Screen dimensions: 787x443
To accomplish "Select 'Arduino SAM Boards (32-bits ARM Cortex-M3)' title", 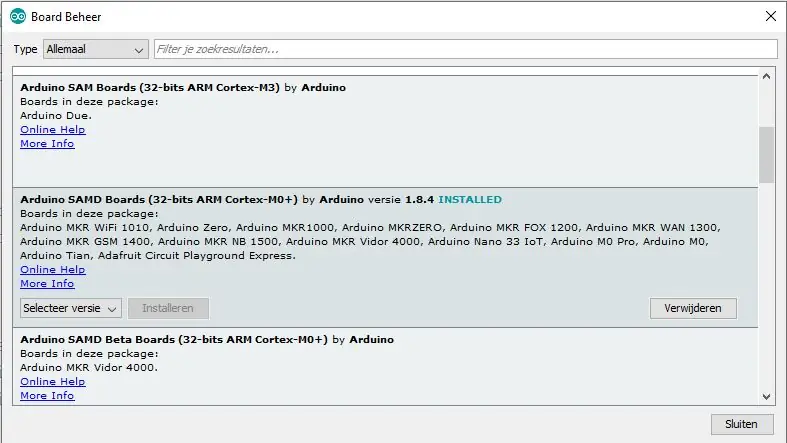I will coord(150,87).
